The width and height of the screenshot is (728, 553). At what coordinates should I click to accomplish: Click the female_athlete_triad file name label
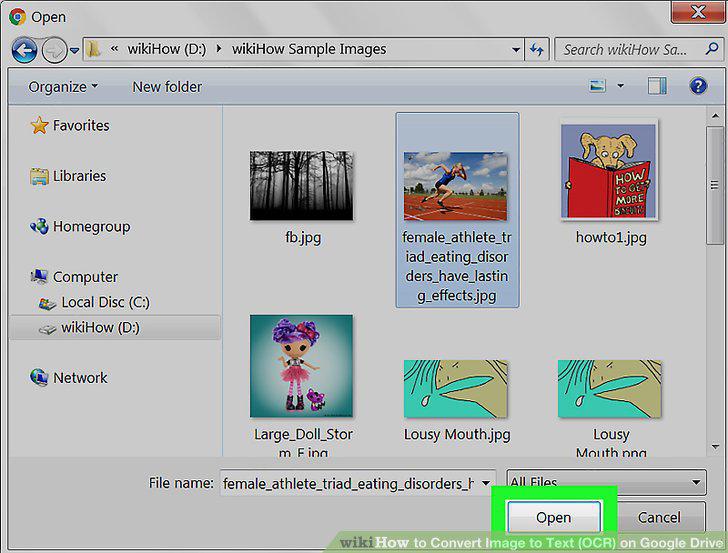coord(457,266)
